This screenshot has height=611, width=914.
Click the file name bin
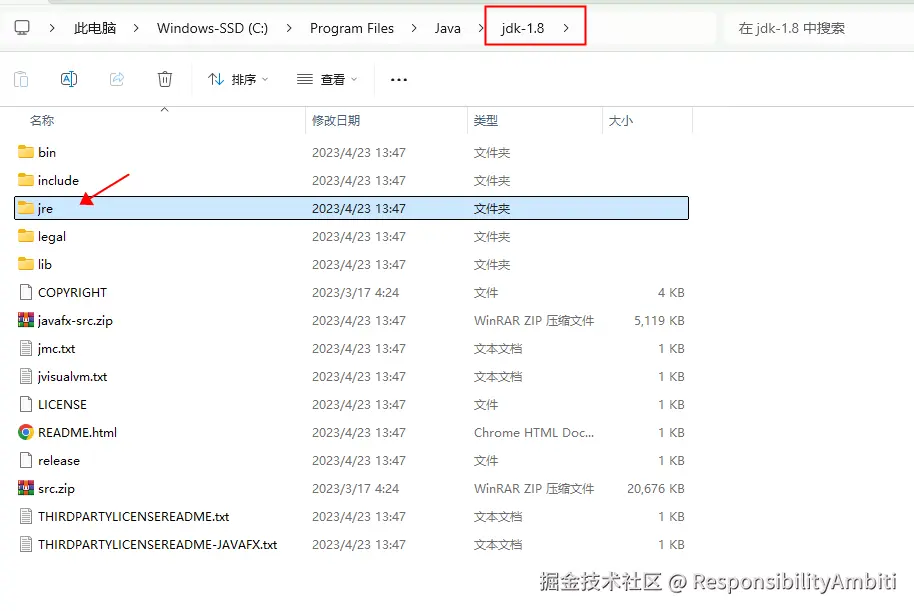tap(47, 152)
